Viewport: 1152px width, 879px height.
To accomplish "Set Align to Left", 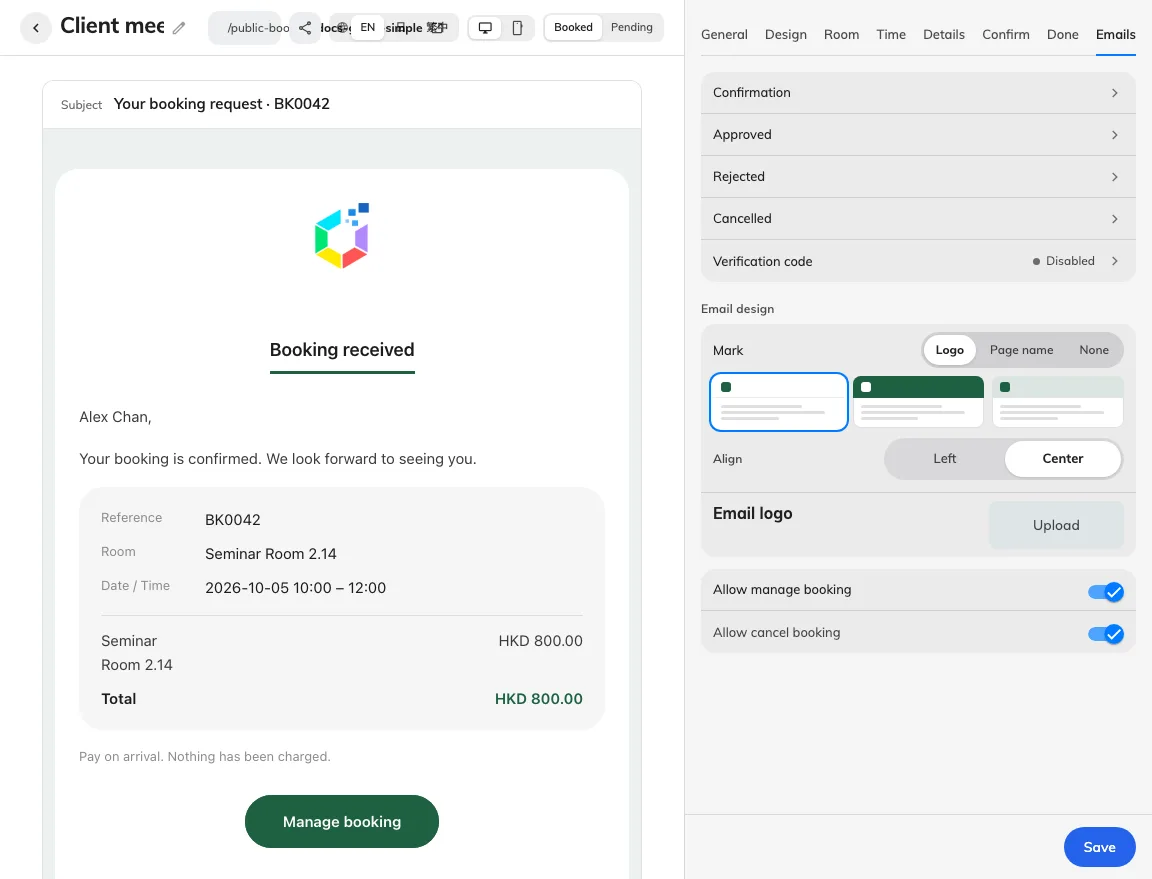I will (945, 459).
